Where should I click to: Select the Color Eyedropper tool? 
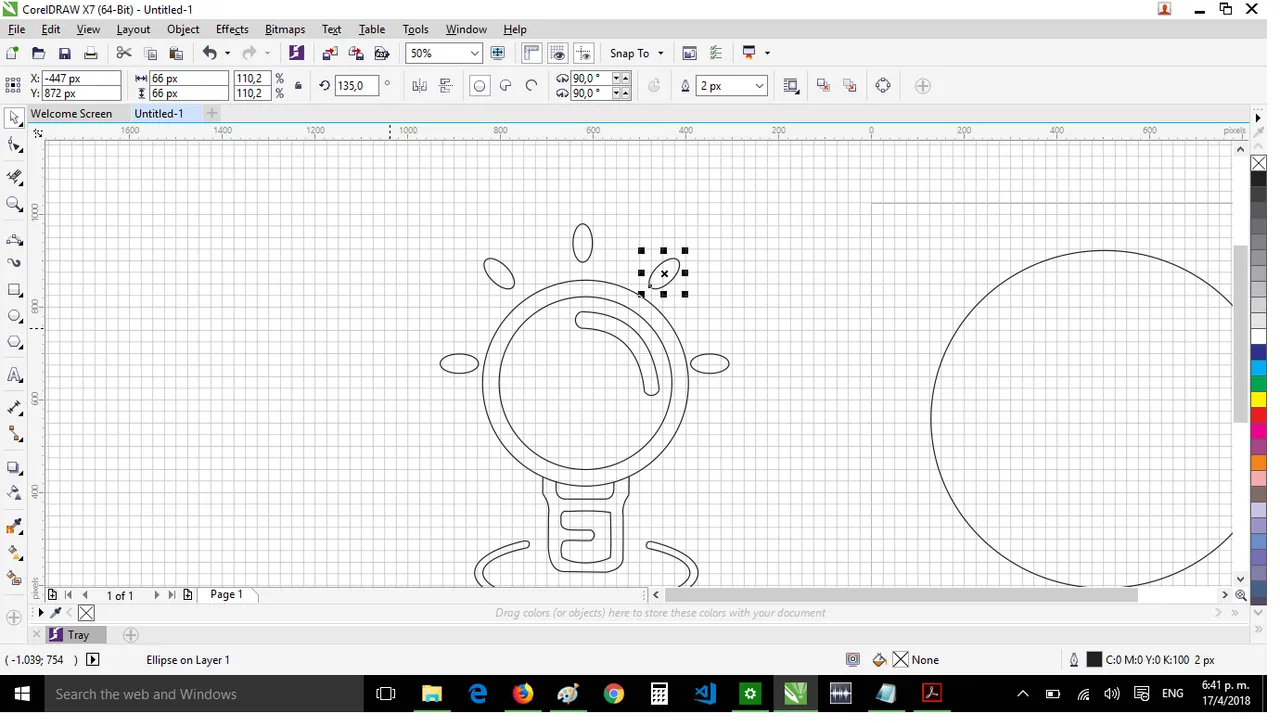tap(14, 526)
